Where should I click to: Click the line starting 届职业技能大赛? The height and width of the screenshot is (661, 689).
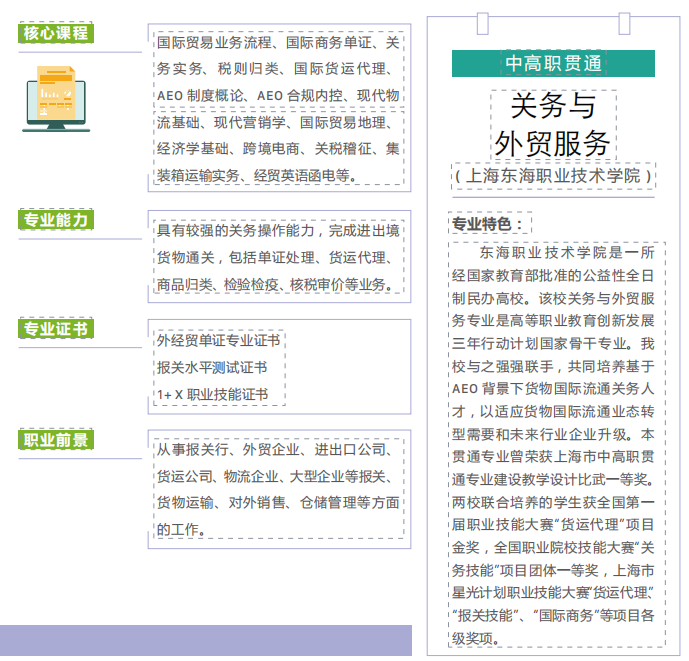pos(553,524)
